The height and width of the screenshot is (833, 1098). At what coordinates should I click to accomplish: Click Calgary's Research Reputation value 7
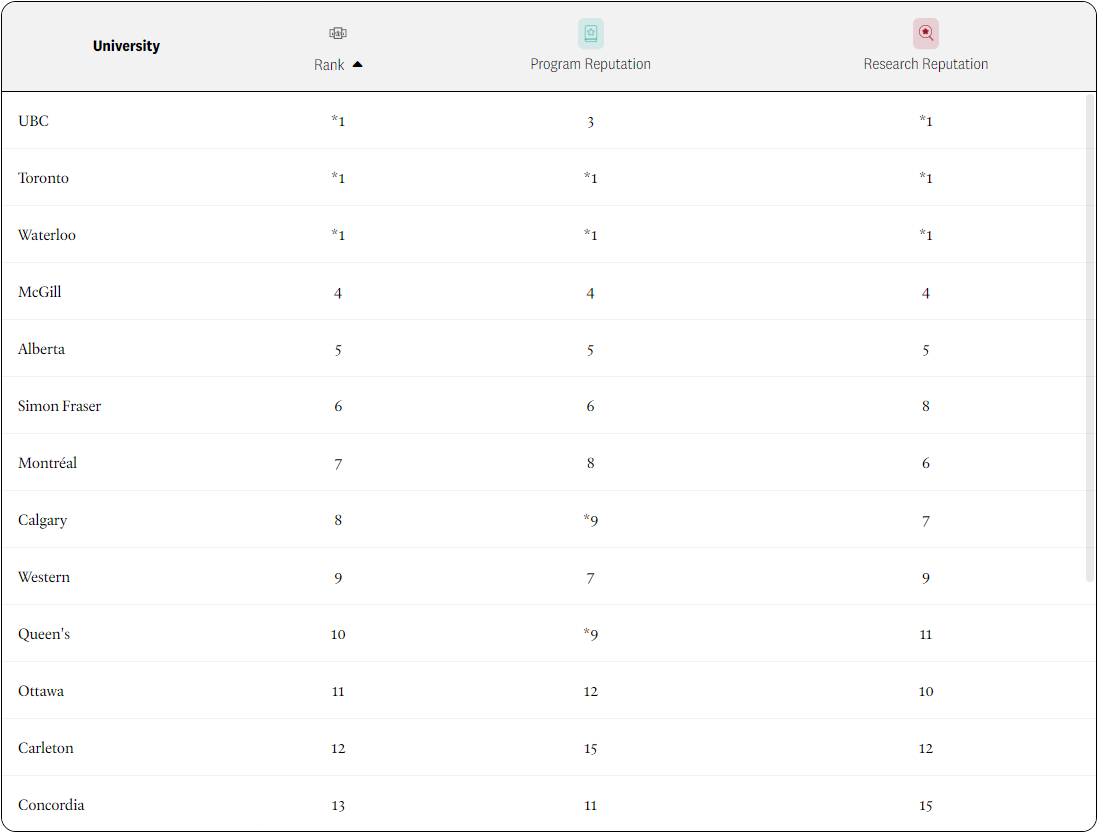[x=926, y=522]
